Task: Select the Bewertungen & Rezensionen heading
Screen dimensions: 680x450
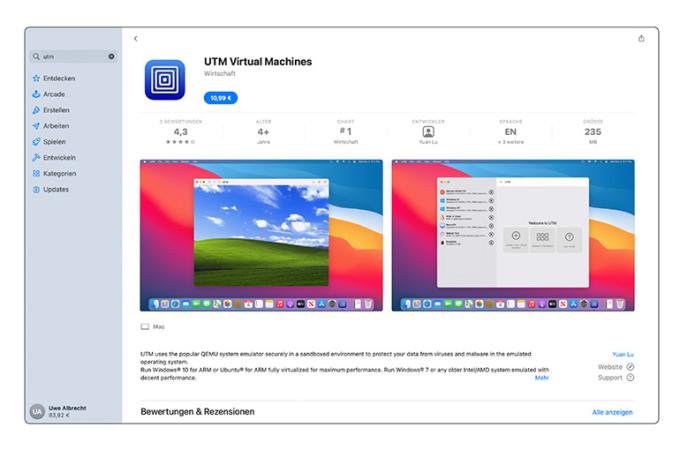Action: pos(197,412)
